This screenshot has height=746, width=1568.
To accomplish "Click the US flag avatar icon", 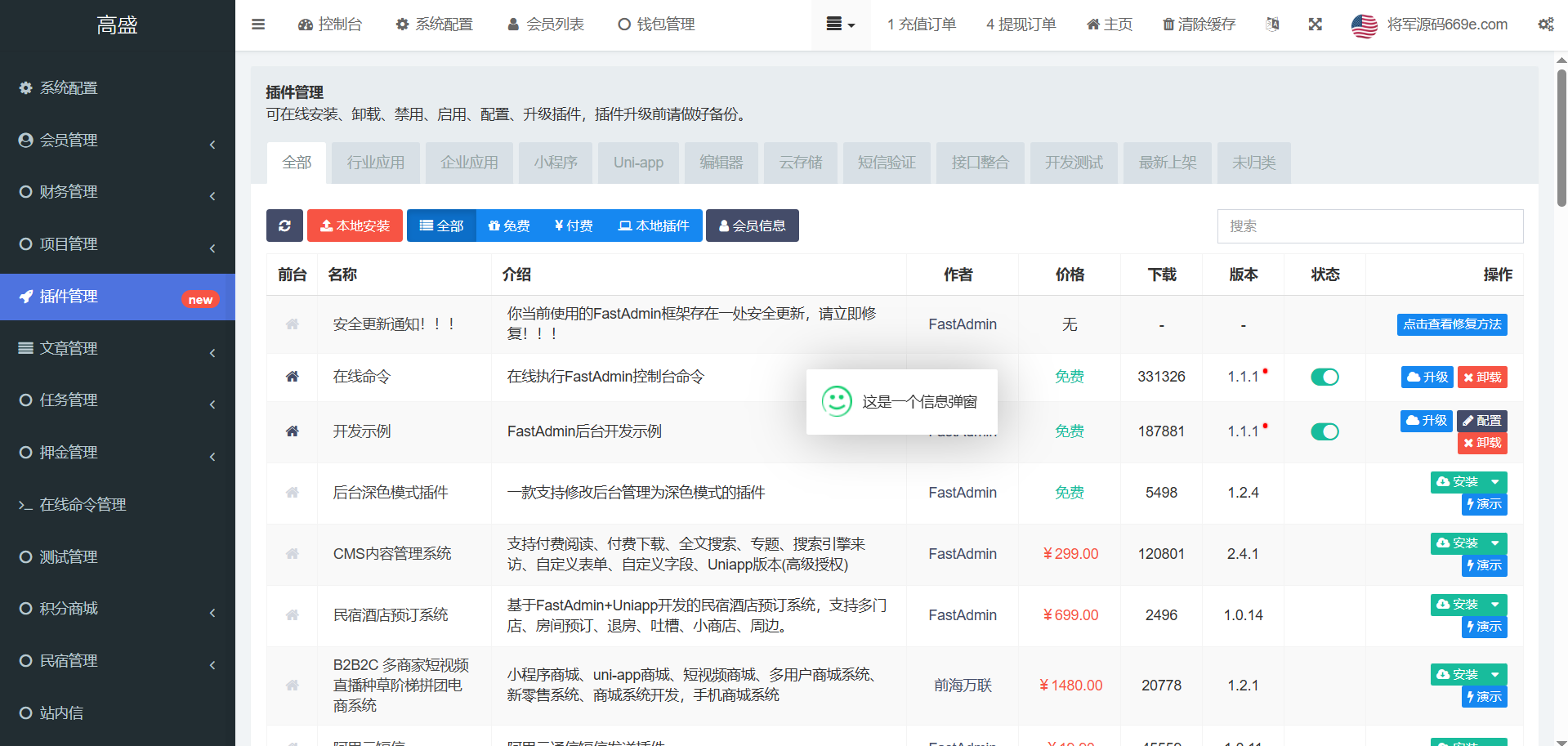I will (x=1364, y=25).
